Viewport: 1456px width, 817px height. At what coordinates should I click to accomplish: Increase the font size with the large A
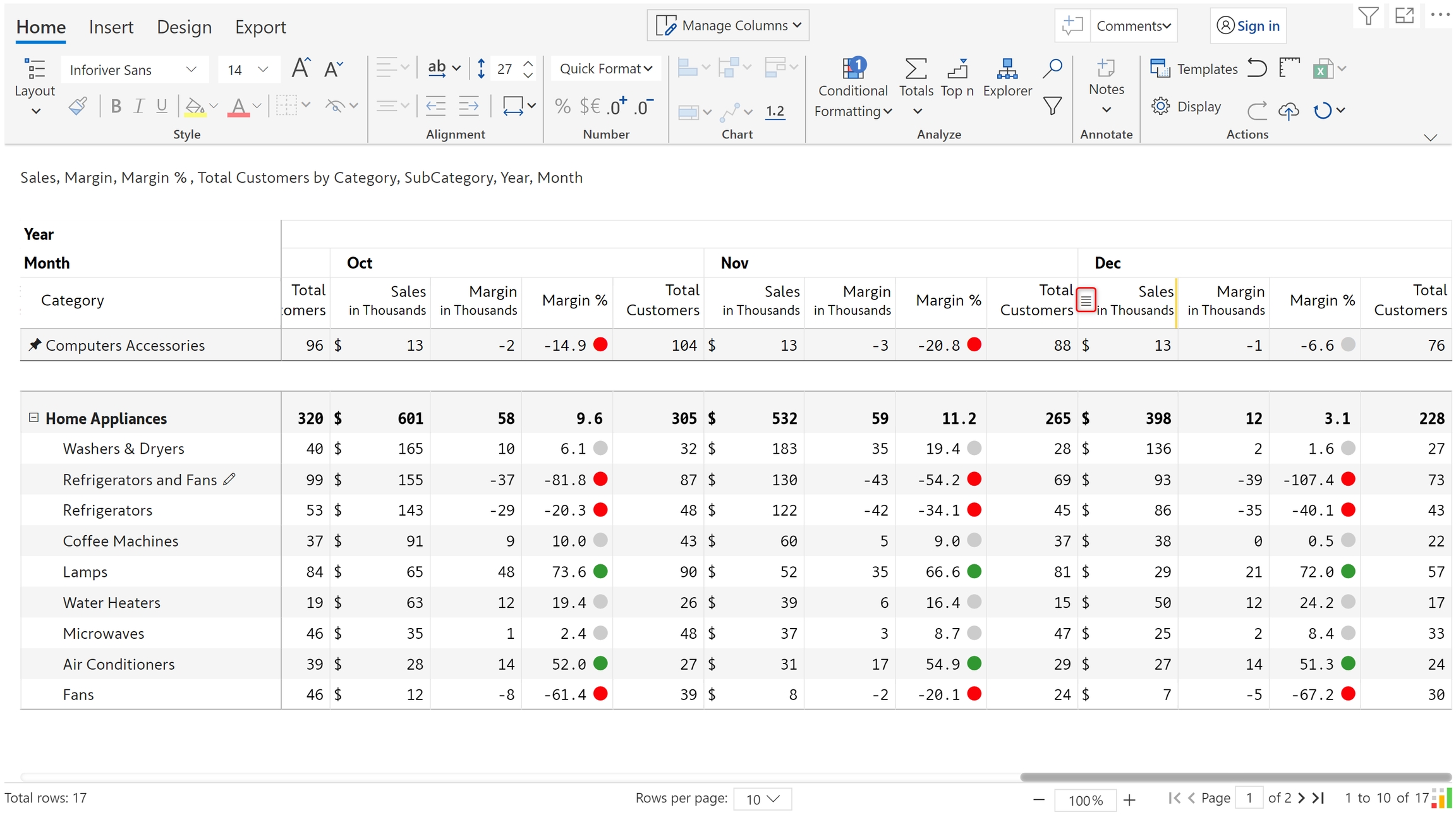click(300, 68)
